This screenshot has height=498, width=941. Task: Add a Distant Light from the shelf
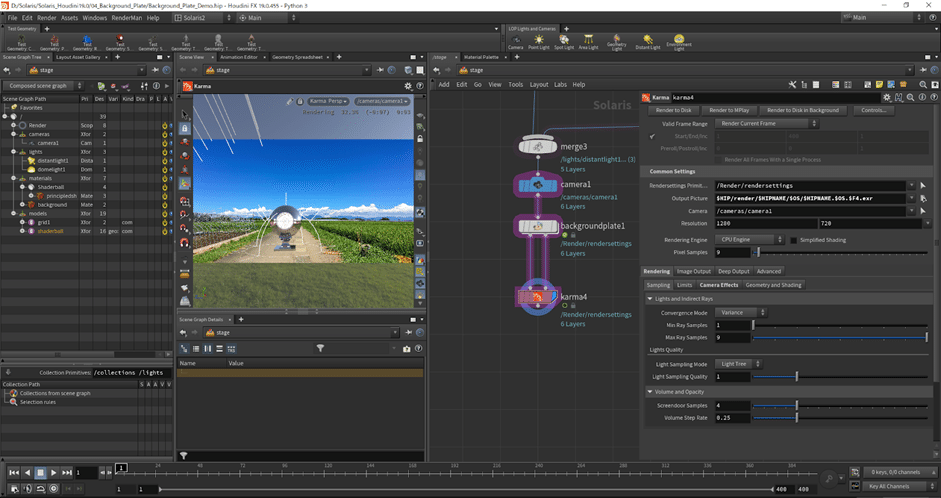click(x=650, y=40)
